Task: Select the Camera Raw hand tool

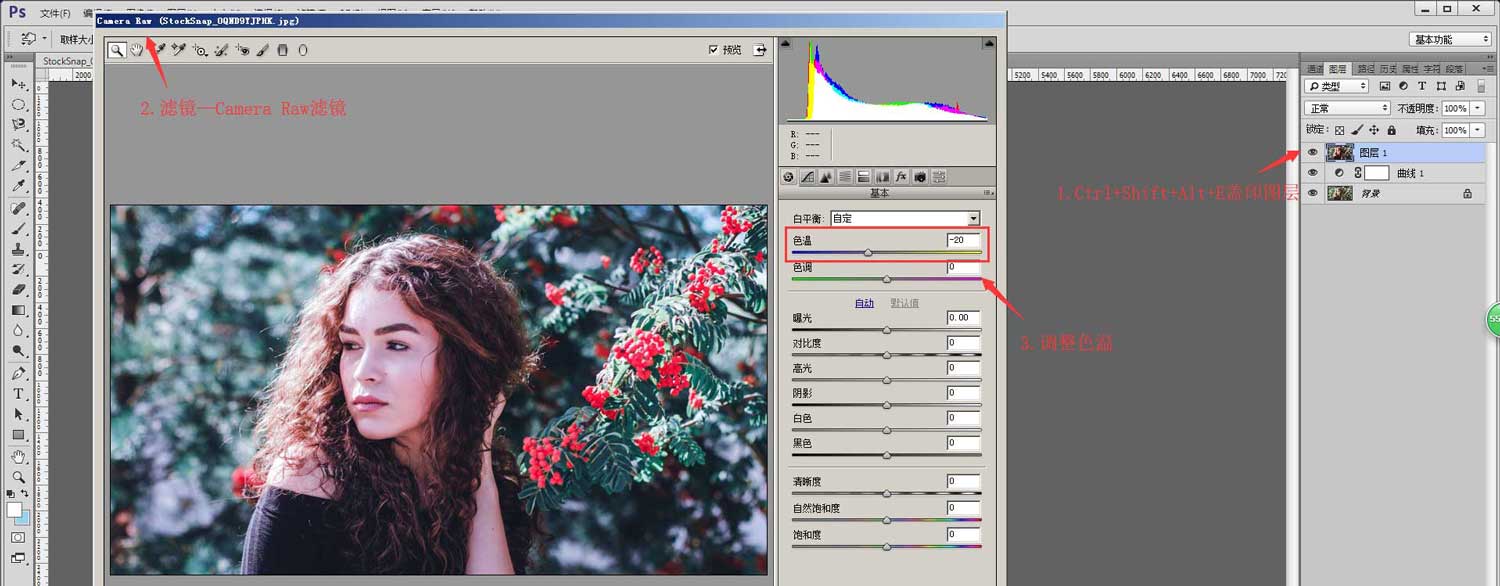Action: coord(137,49)
